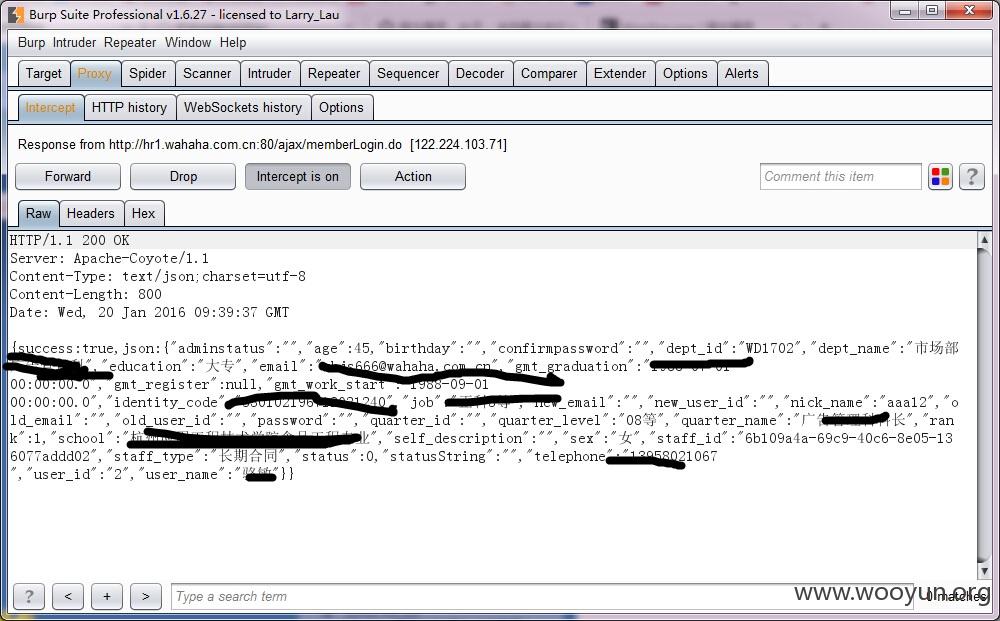The height and width of the screenshot is (621, 1000).
Task: Open the Intruder menu in menu bar
Action: (74, 43)
